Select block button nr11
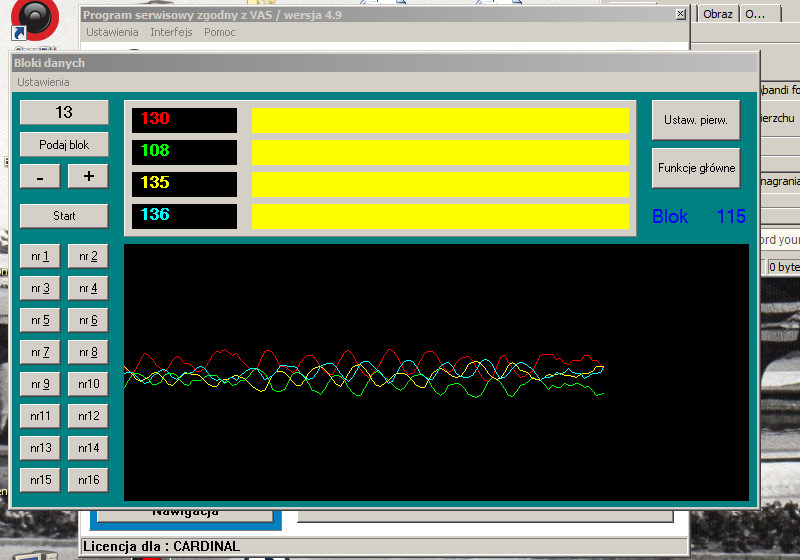800x560 pixels. (40, 416)
